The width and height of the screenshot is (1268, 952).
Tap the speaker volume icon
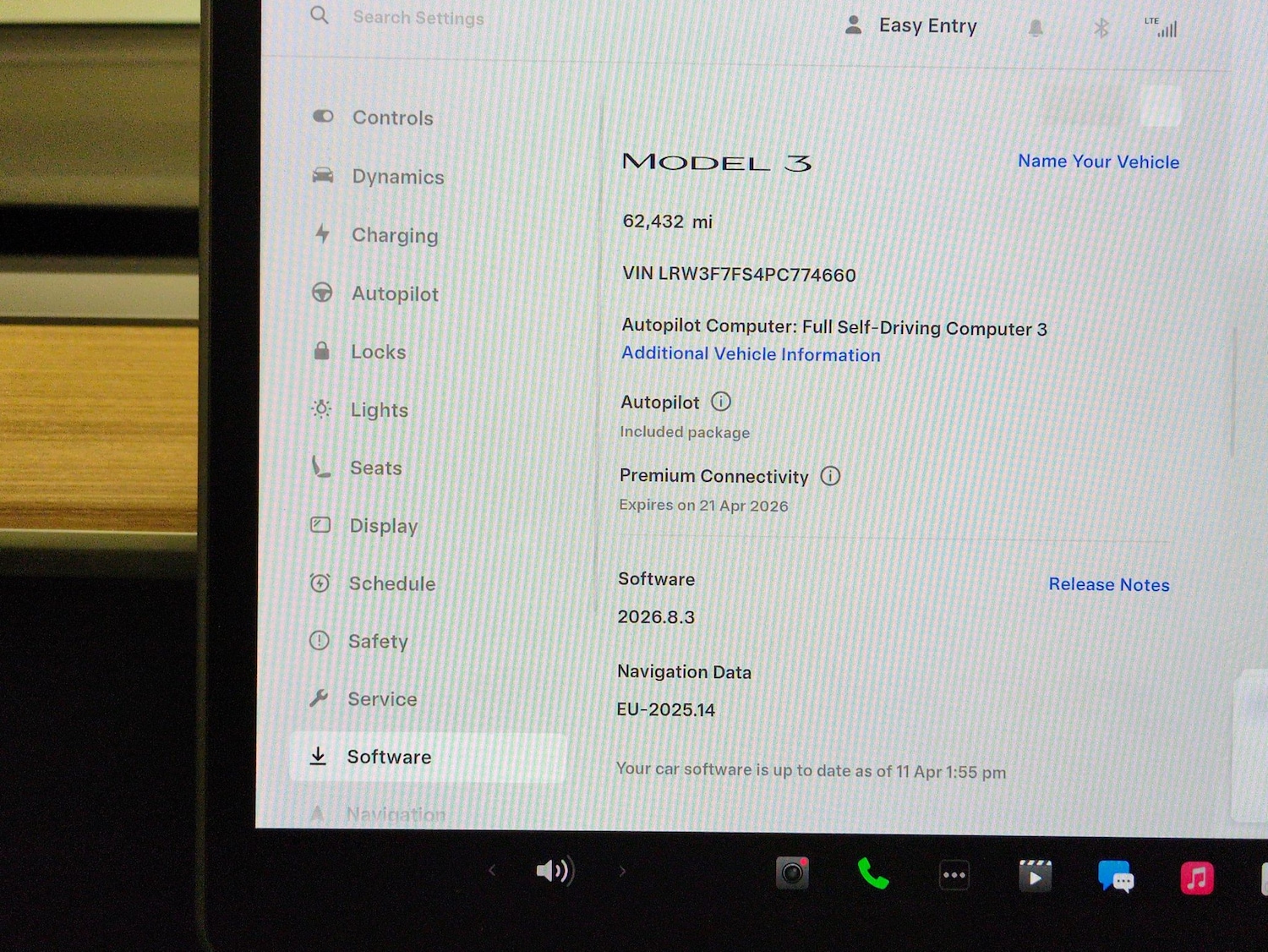click(555, 871)
